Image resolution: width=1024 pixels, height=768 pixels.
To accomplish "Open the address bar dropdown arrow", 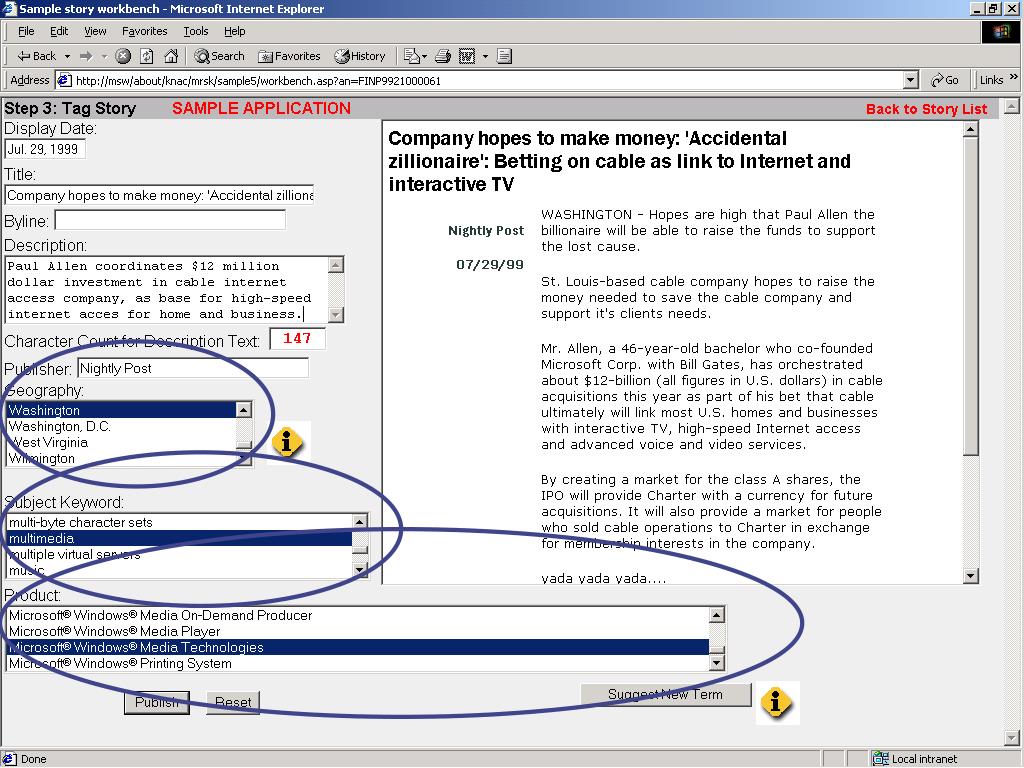I will coord(911,80).
